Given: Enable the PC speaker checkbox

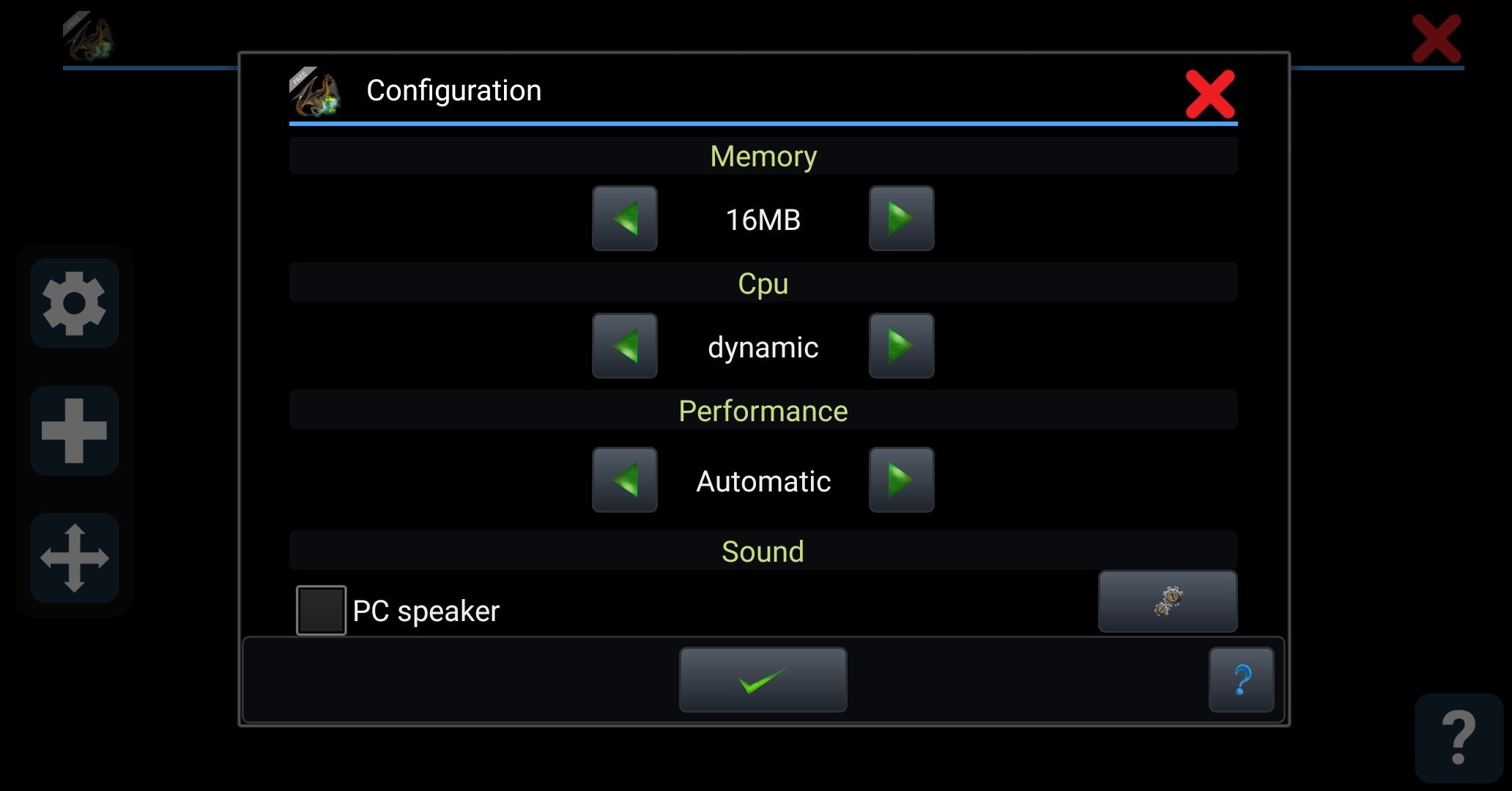Looking at the screenshot, I should tap(321, 610).
